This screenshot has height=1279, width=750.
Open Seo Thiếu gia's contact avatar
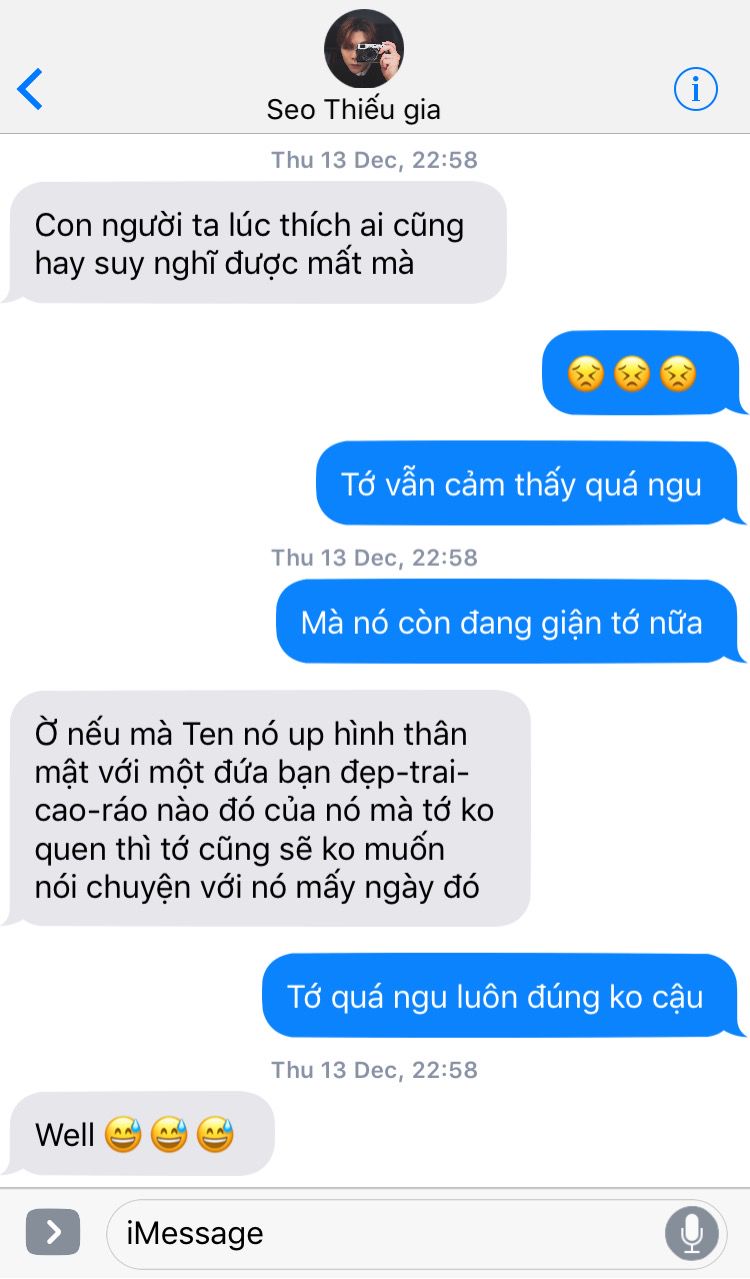click(x=364, y=49)
